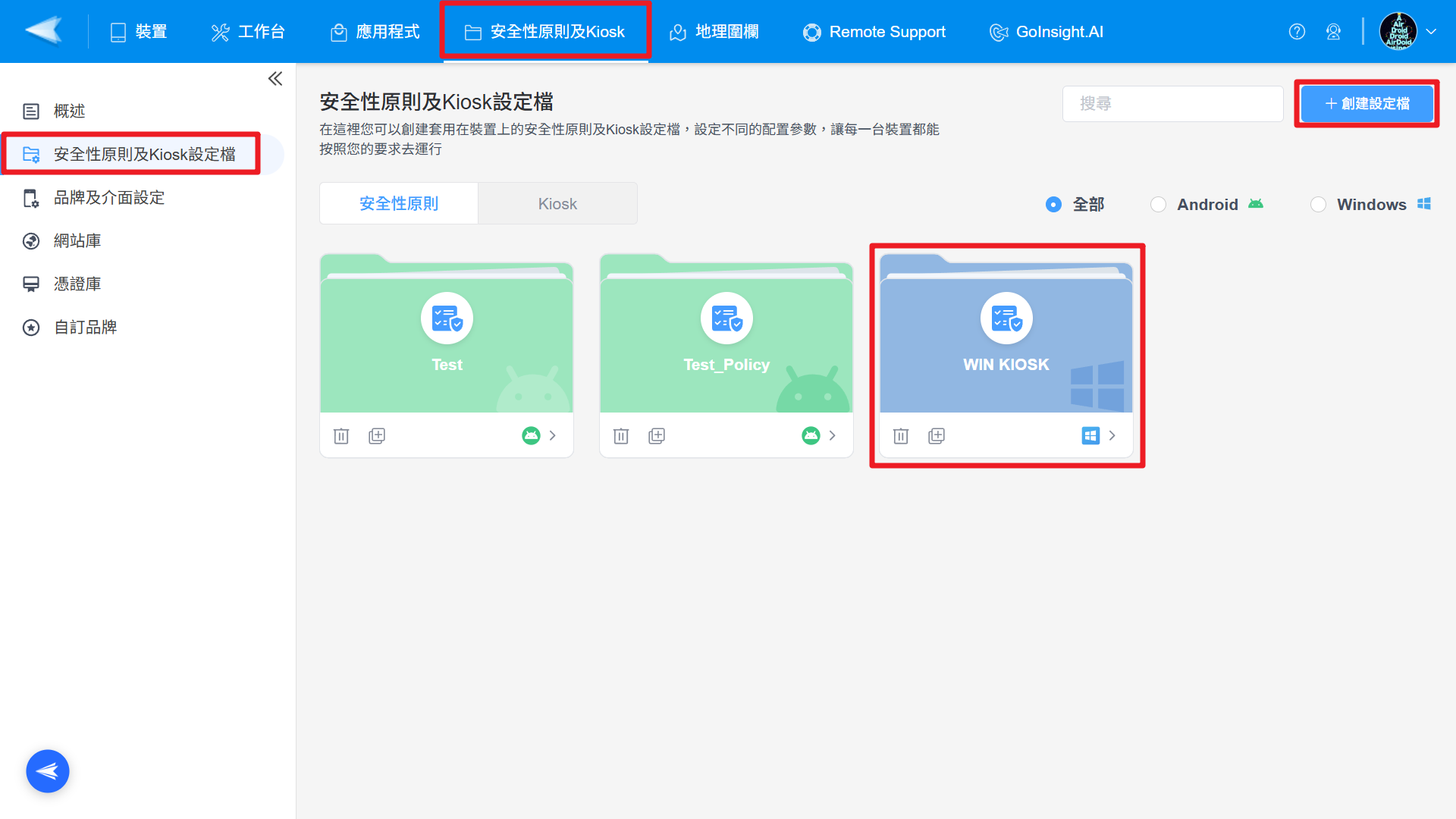Viewport: 1456px width, 819px height.
Task: Open 品牌及介面設定 in sidebar
Action: pyautogui.click(x=109, y=198)
